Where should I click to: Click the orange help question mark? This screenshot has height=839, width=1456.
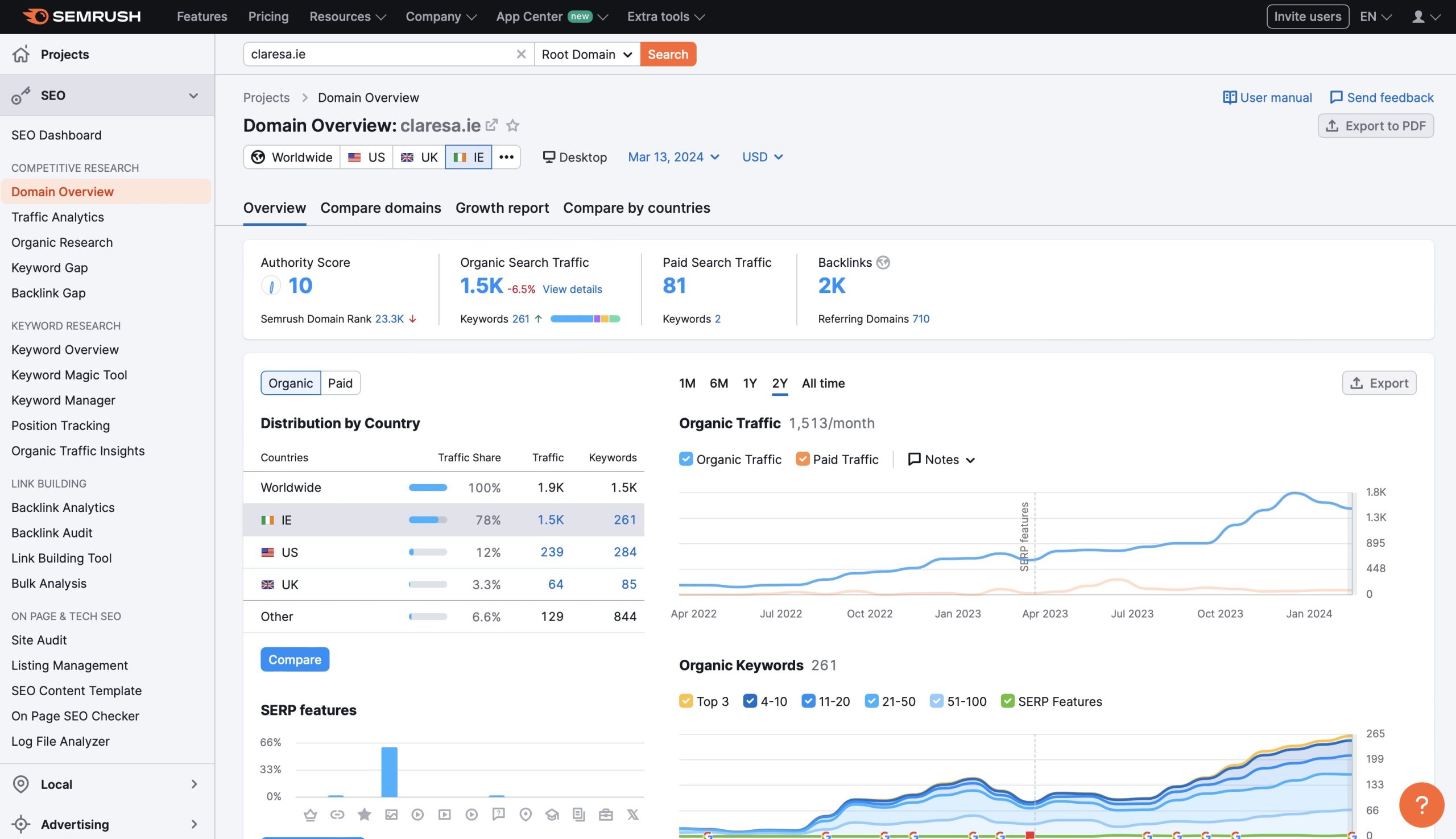1421,804
